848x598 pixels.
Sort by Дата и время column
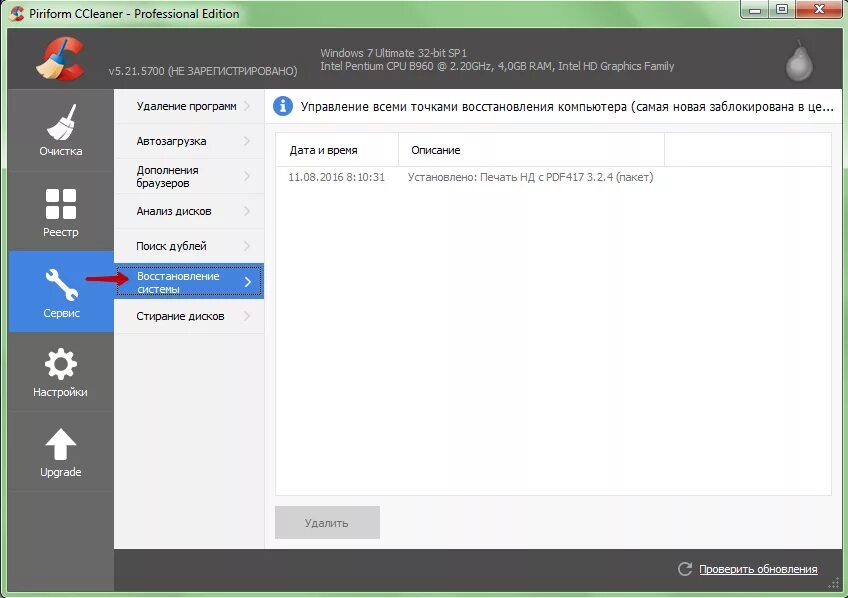pos(336,150)
